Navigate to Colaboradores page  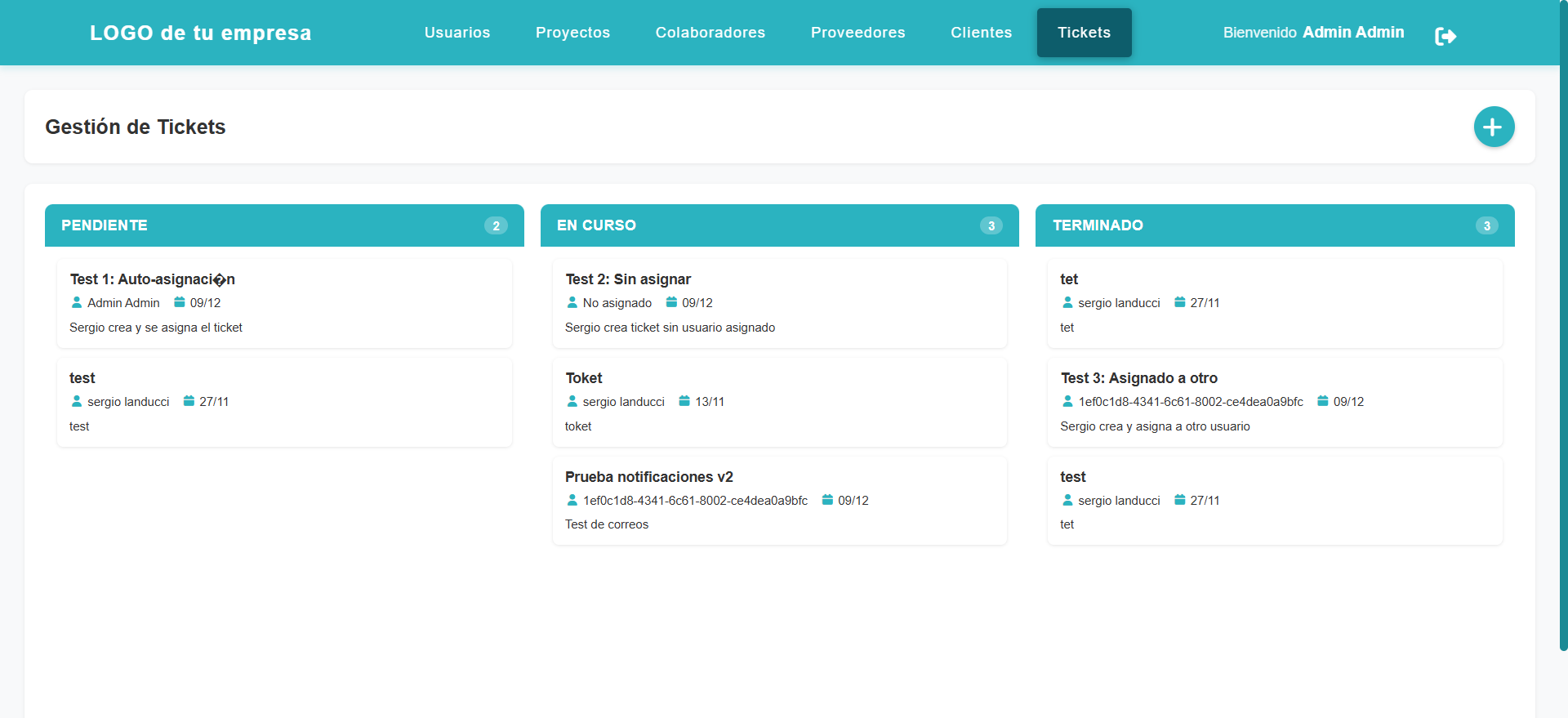(710, 33)
